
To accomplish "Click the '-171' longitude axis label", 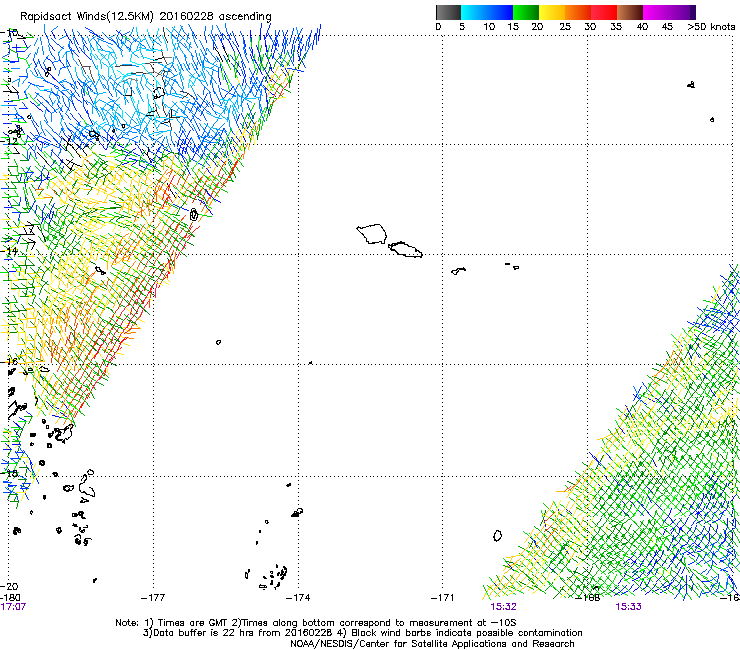I will [x=443, y=598].
